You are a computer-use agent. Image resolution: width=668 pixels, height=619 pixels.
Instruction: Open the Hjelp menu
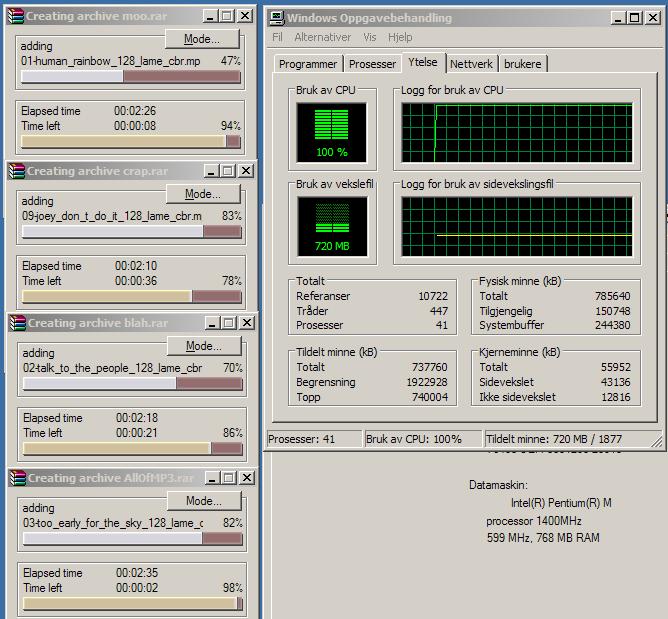pos(400,37)
